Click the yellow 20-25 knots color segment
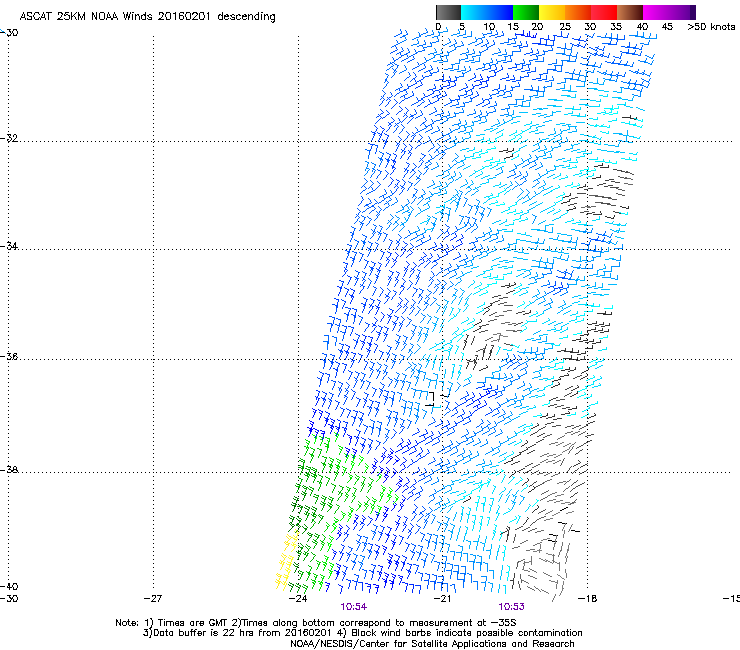The width and height of the screenshot is (740, 650). pos(552,12)
